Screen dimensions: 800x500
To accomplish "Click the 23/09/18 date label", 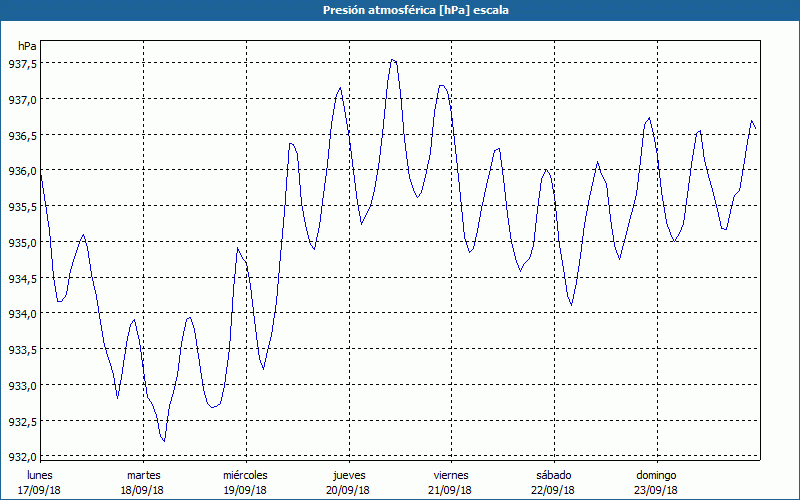I will coord(656,490).
